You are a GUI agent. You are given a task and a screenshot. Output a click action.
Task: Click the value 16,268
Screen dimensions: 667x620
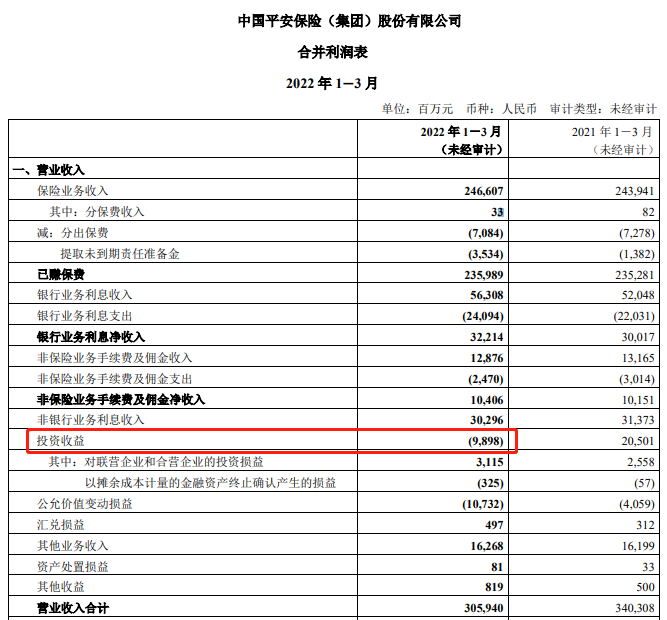click(487, 546)
